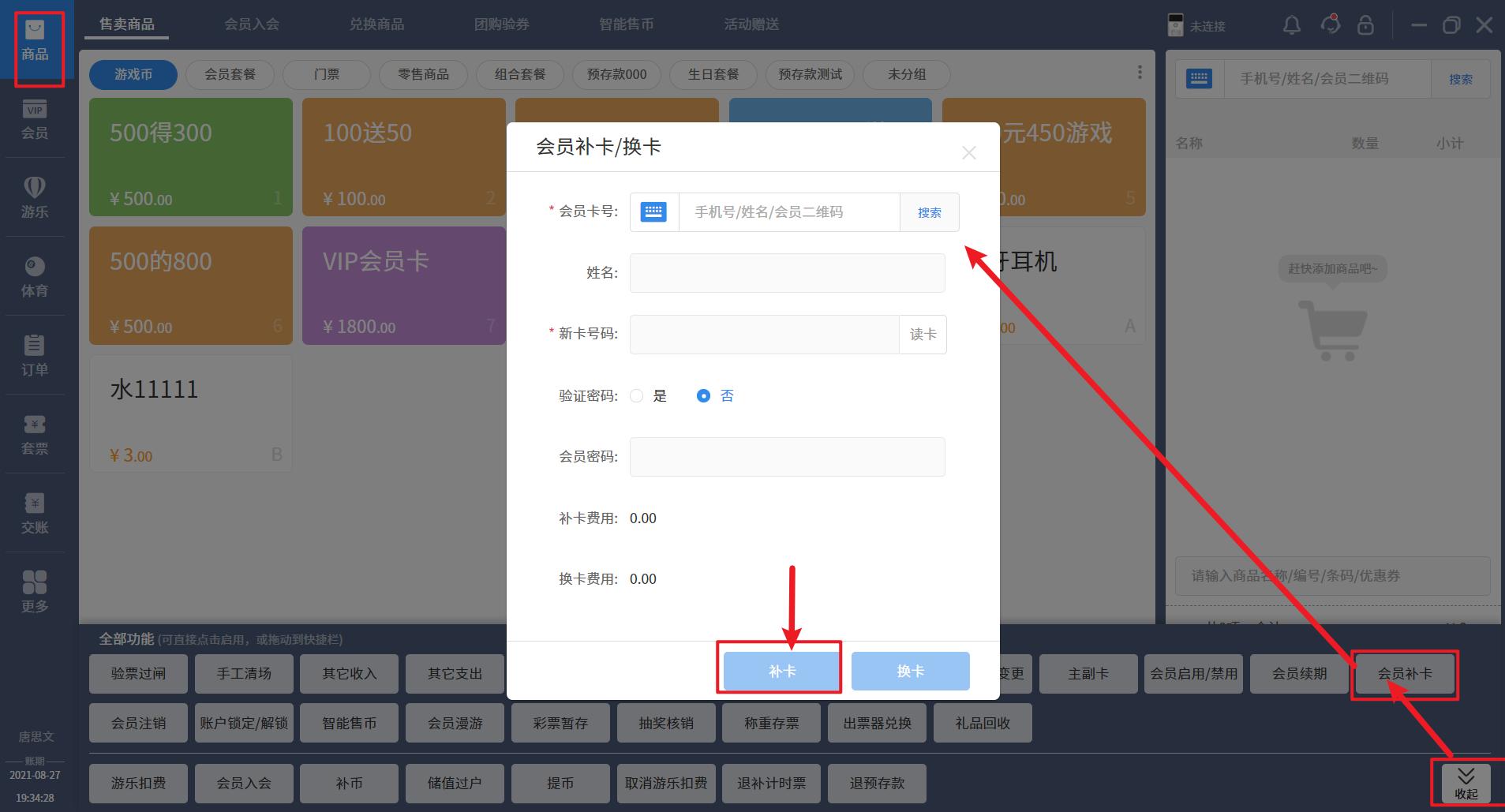1505x812 pixels.
Task: Open the 交账 sidebar section
Action: (35, 514)
